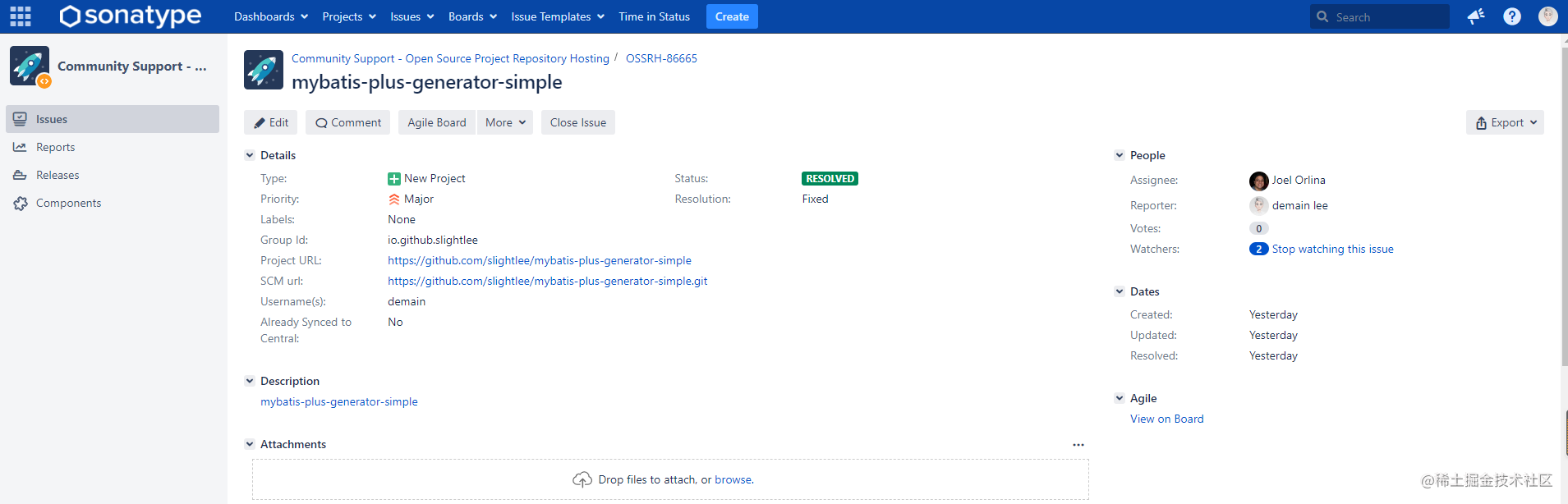Screen dimensions: 1568x504
Task: Collapse the Details section
Action: pyautogui.click(x=250, y=155)
